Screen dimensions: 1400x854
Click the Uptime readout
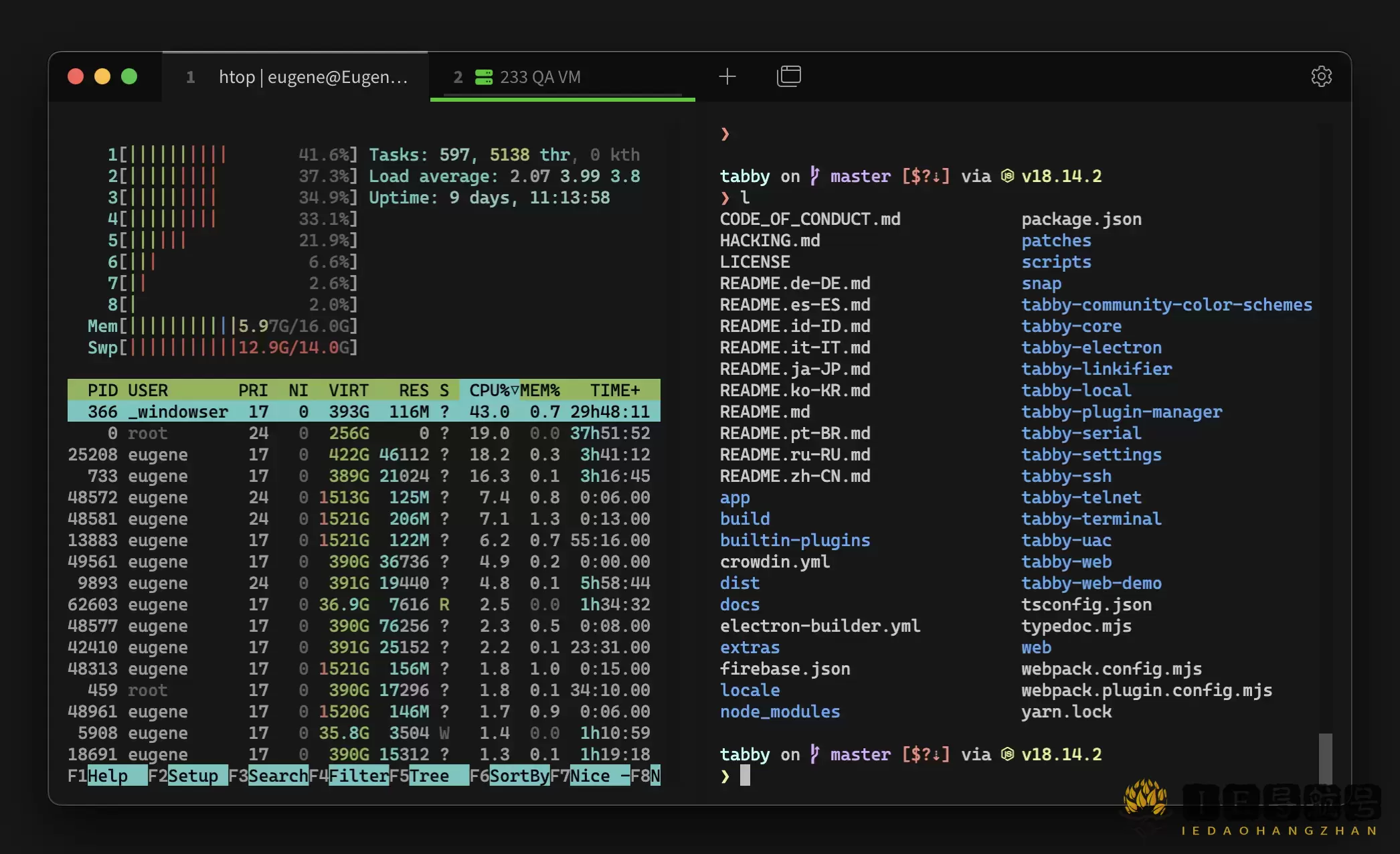click(489, 197)
